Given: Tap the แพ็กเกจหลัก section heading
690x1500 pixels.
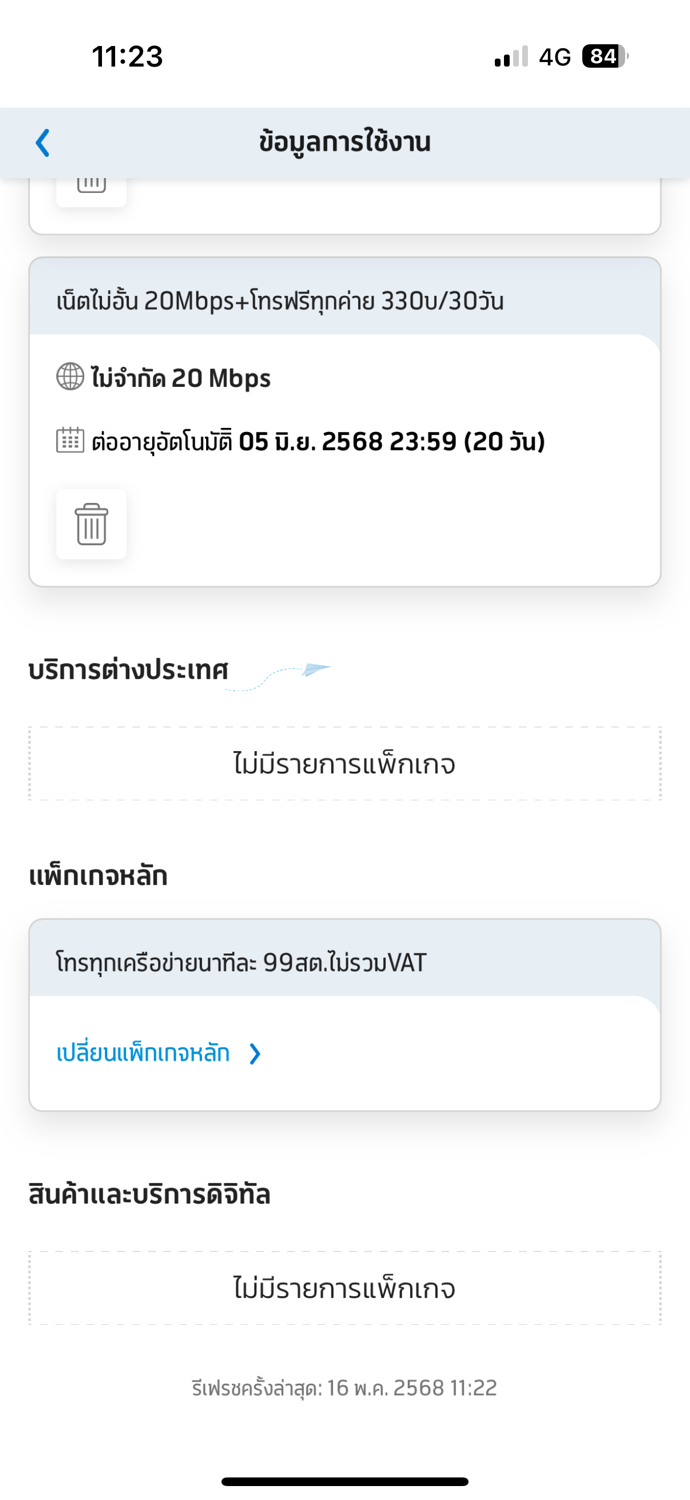Looking at the screenshot, I should [98, 877].
